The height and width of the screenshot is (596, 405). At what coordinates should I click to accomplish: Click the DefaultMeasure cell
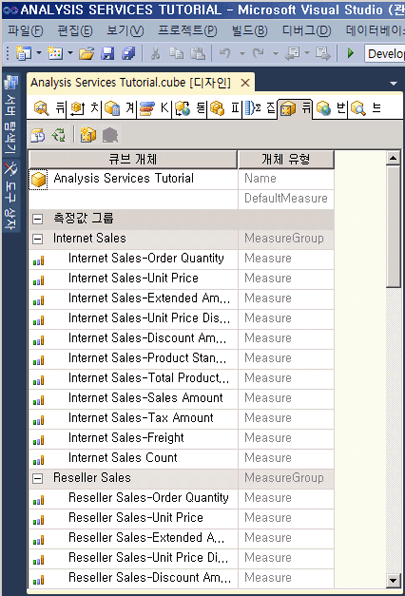tap(286, 198)
